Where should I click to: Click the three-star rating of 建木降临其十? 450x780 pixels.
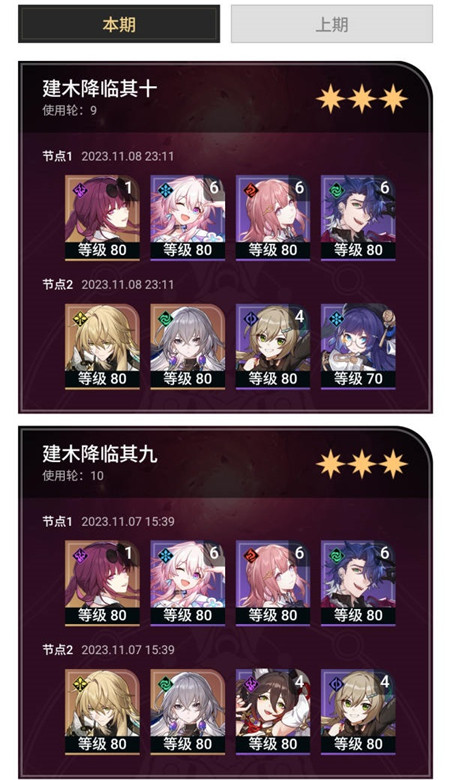[361, 98]
